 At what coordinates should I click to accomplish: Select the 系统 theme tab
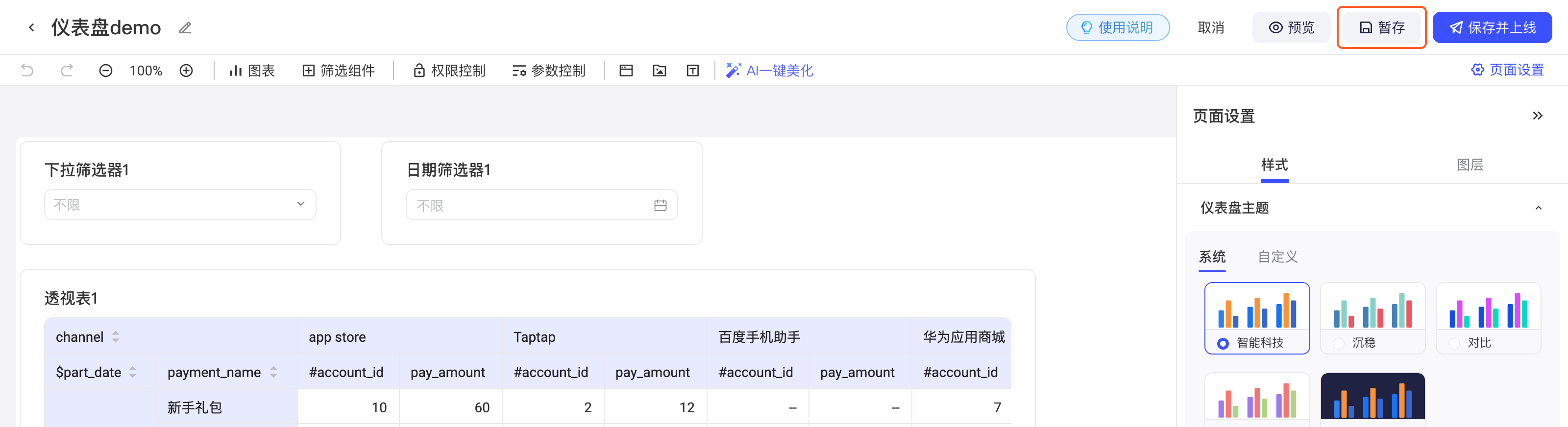1213,257
